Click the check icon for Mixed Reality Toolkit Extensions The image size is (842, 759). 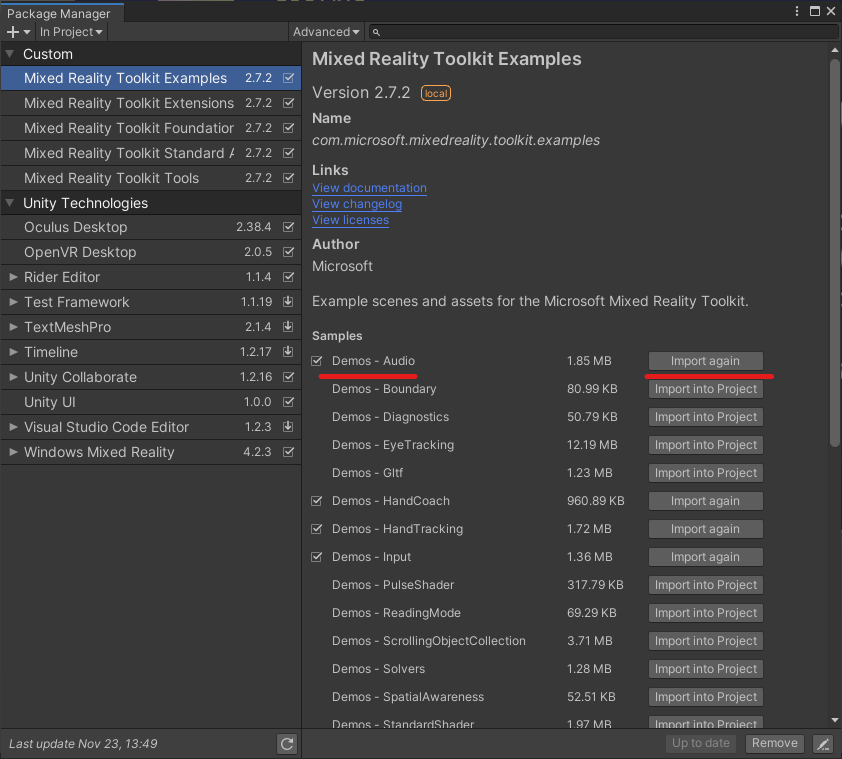tap(288, 103)
